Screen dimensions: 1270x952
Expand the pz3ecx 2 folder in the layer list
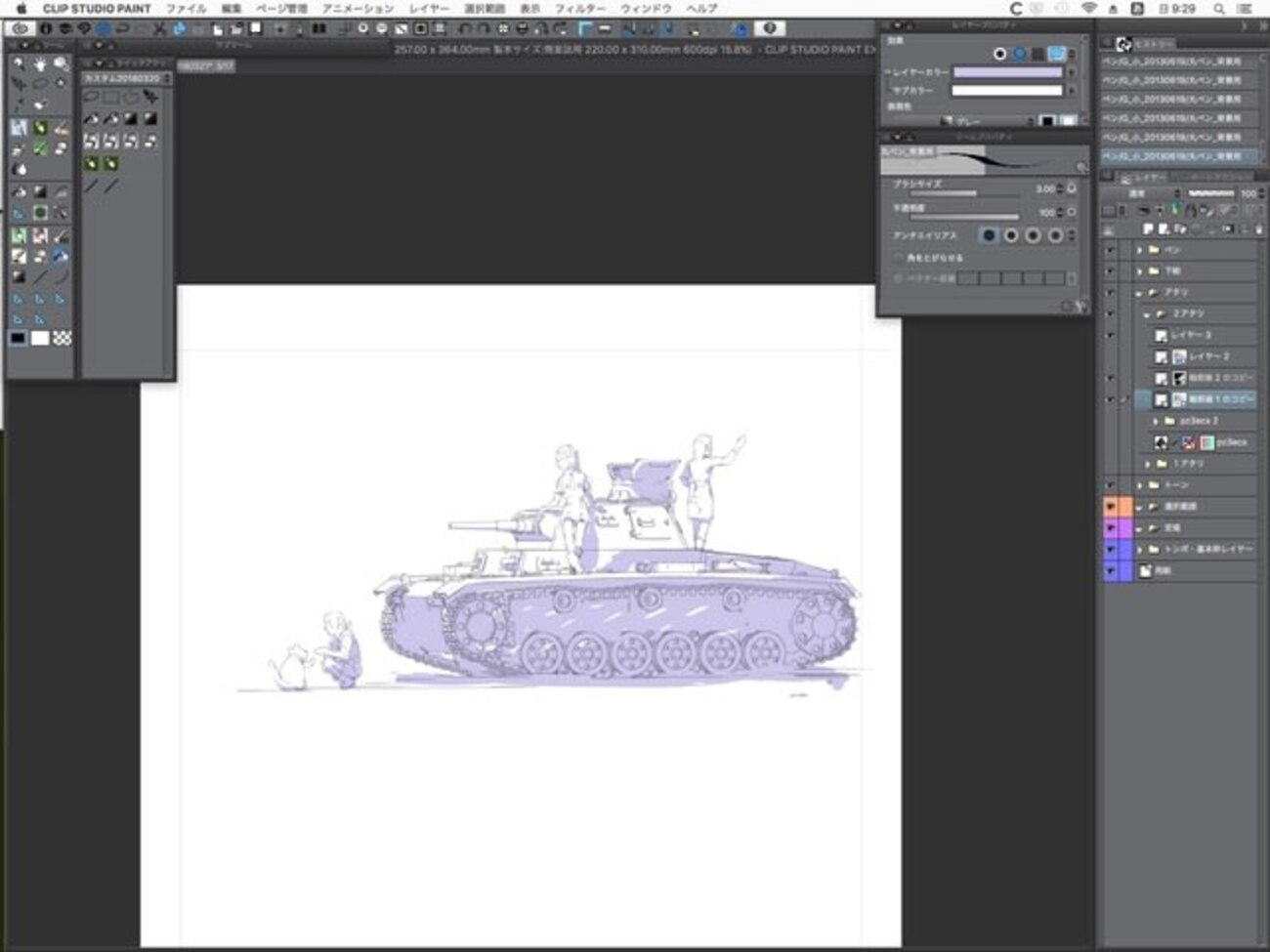click(1157, 421)
